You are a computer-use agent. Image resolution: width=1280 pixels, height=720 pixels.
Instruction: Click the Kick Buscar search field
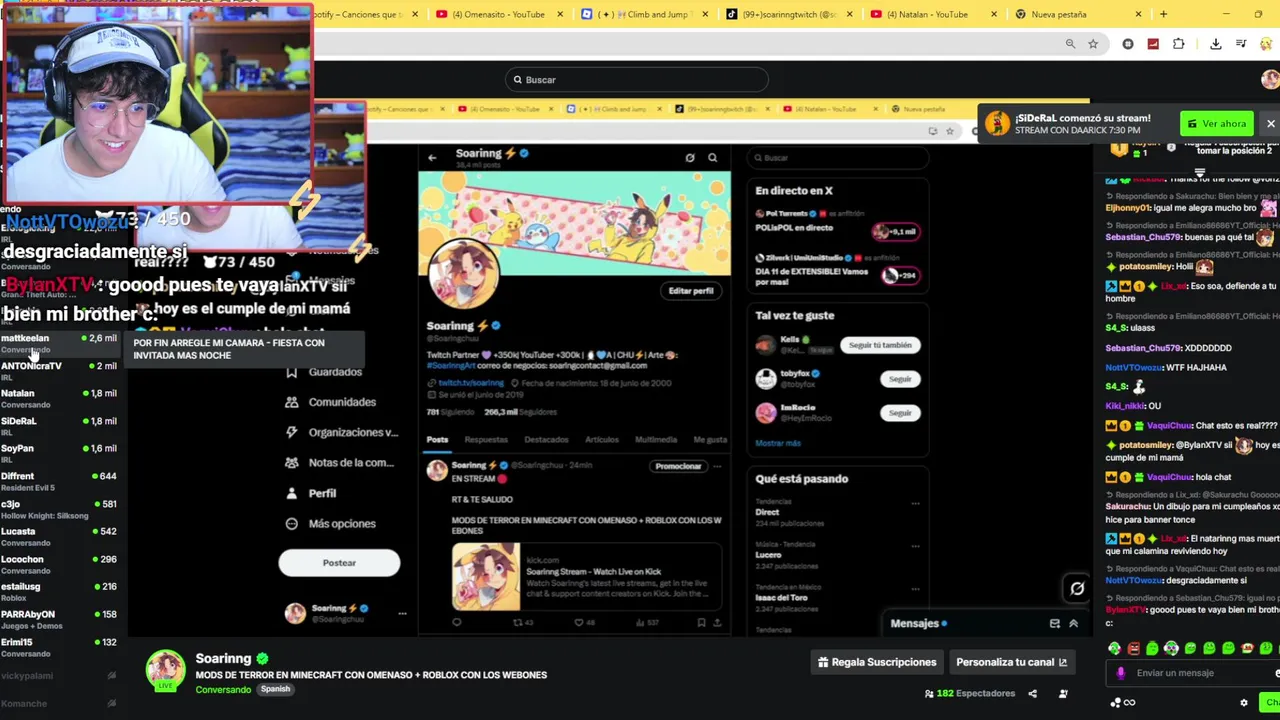tap(636, 80)
